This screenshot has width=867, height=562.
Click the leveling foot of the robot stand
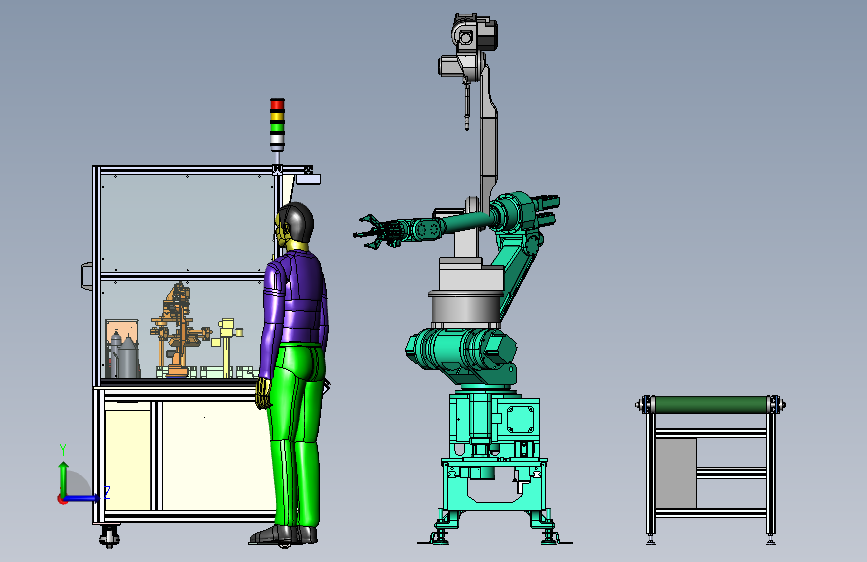pyautogui.click(x=440, y=537)
